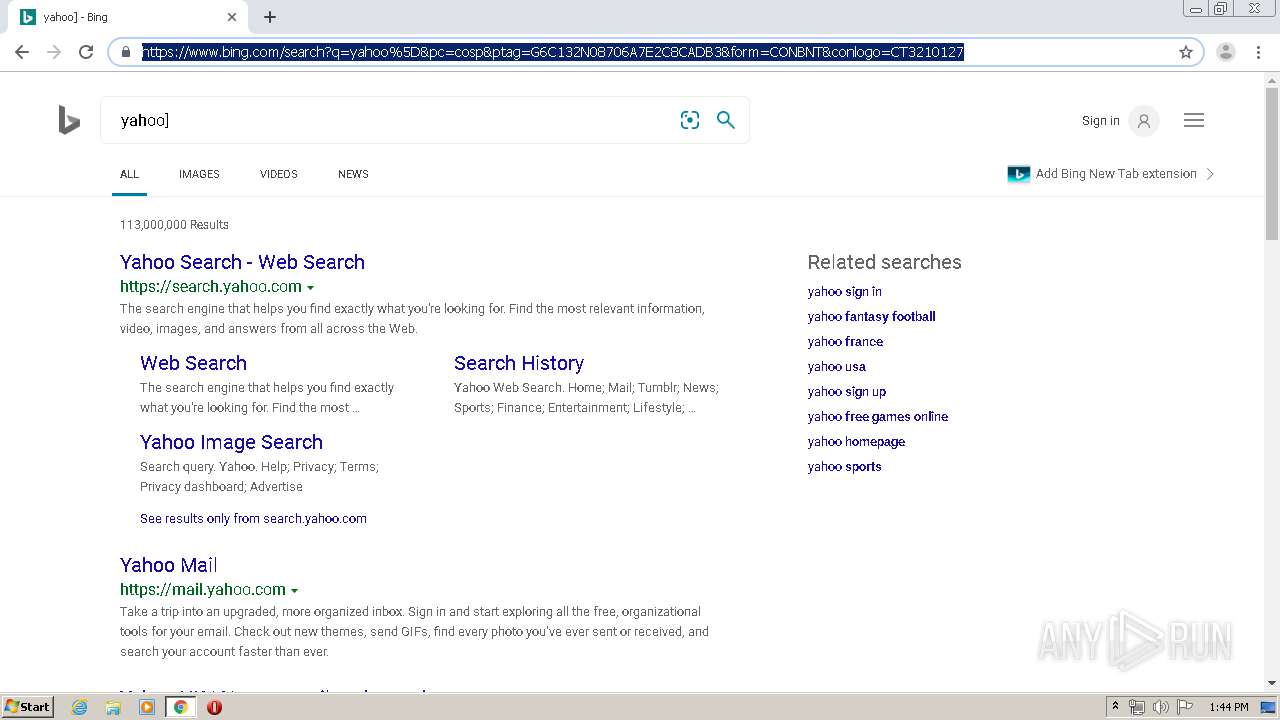This screenshot has height=720, width=1280.
Task: Open Chrome three-dot menu
Action: tap(1258, 52)
